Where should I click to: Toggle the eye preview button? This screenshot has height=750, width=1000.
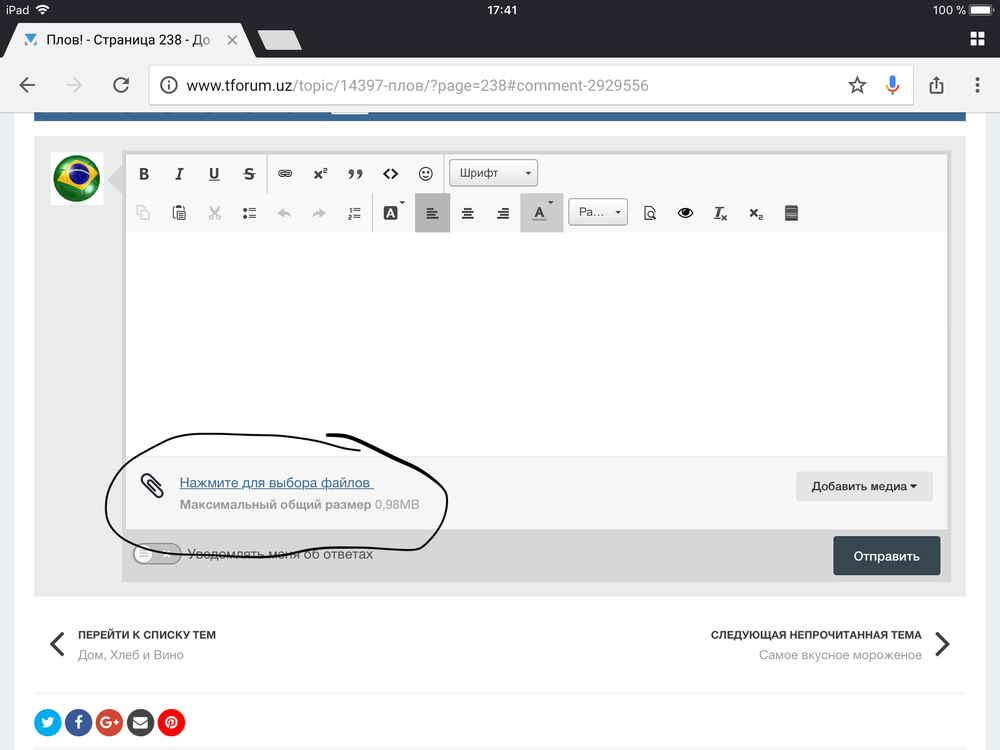tap(685, 213)
